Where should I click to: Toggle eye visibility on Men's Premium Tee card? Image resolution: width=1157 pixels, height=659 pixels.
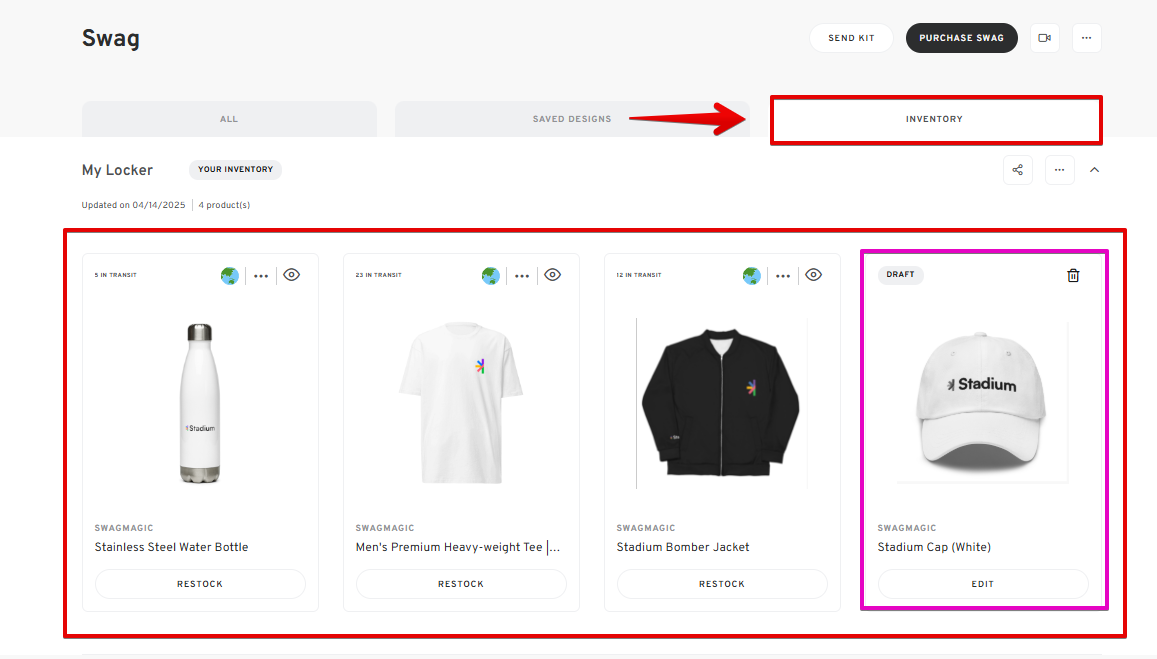[553, 275]
